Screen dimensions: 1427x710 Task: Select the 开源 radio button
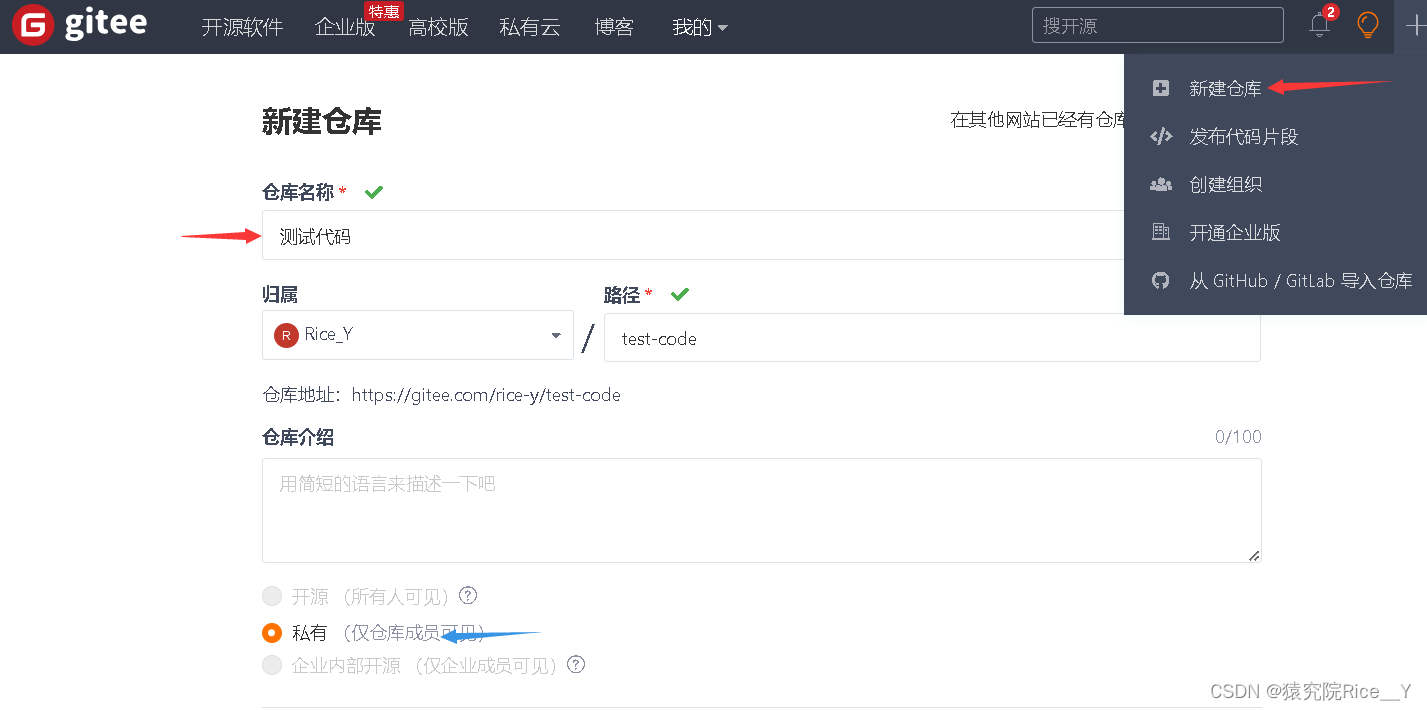point(272,597)
